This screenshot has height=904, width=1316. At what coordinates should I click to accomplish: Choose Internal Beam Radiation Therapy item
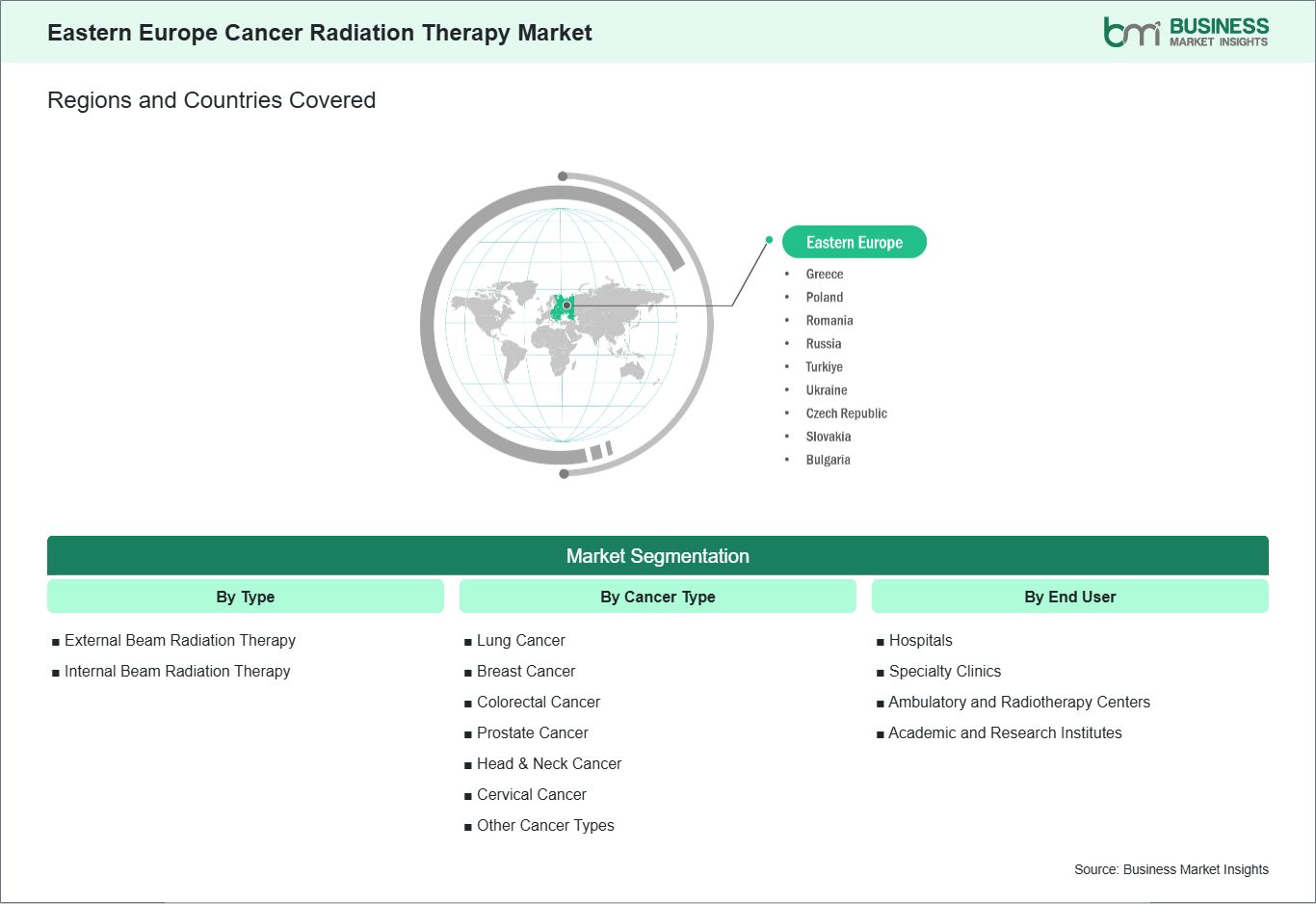pos(176,672)
